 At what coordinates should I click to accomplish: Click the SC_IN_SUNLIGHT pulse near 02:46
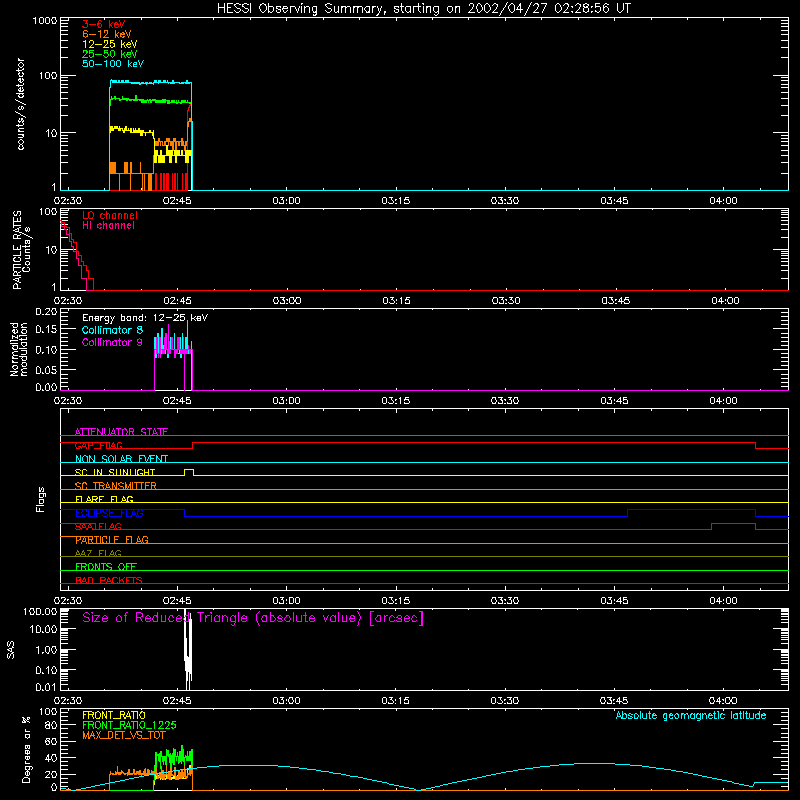click(189, 472)
